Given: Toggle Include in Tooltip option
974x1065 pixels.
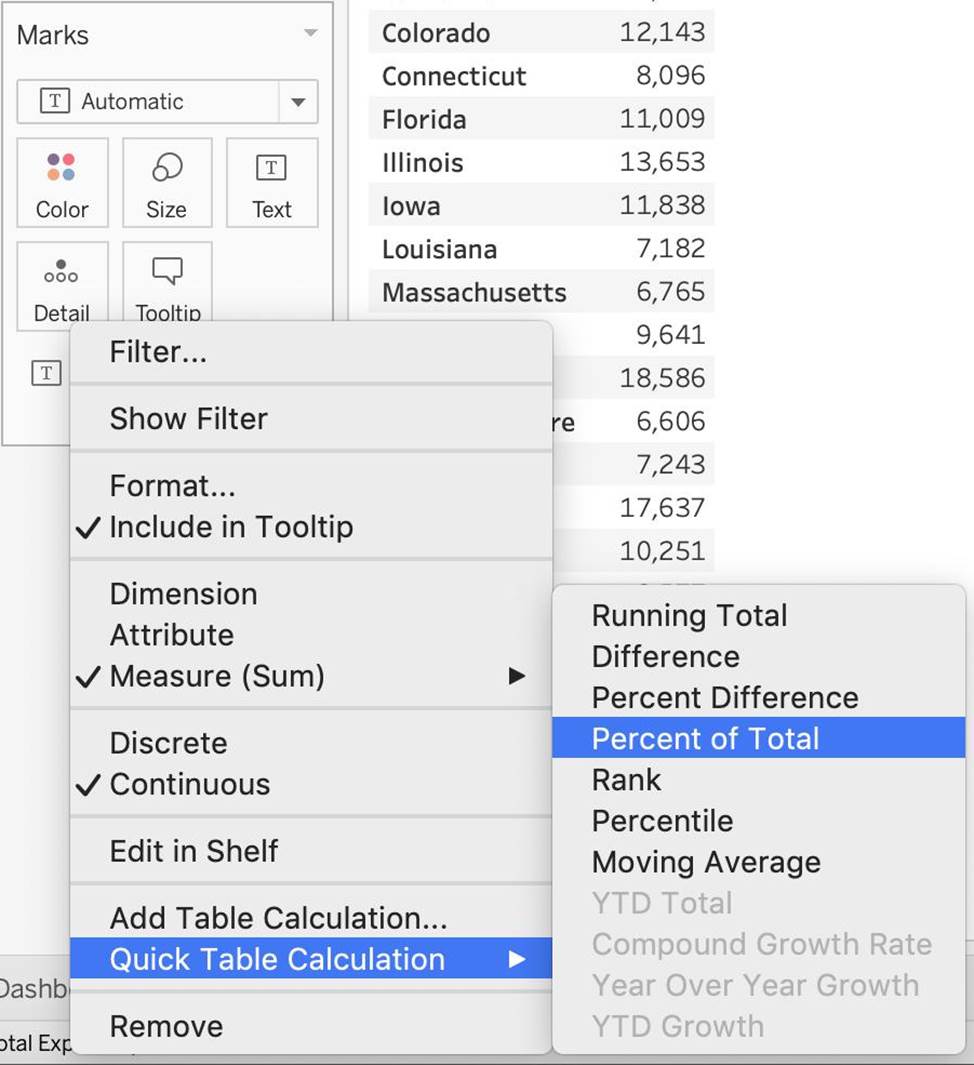Looking at the screenshot, I should (x=231, y=528).
